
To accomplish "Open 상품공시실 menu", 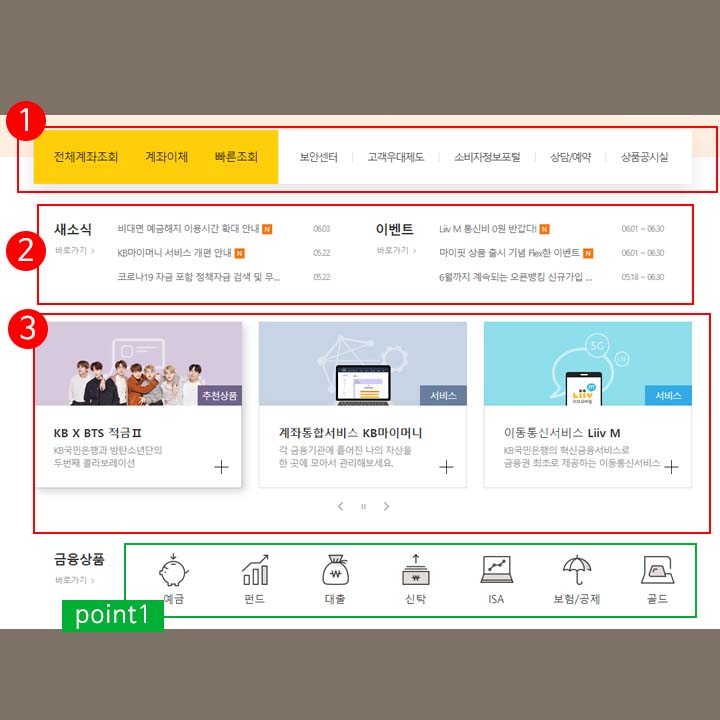I will point(644,158).
